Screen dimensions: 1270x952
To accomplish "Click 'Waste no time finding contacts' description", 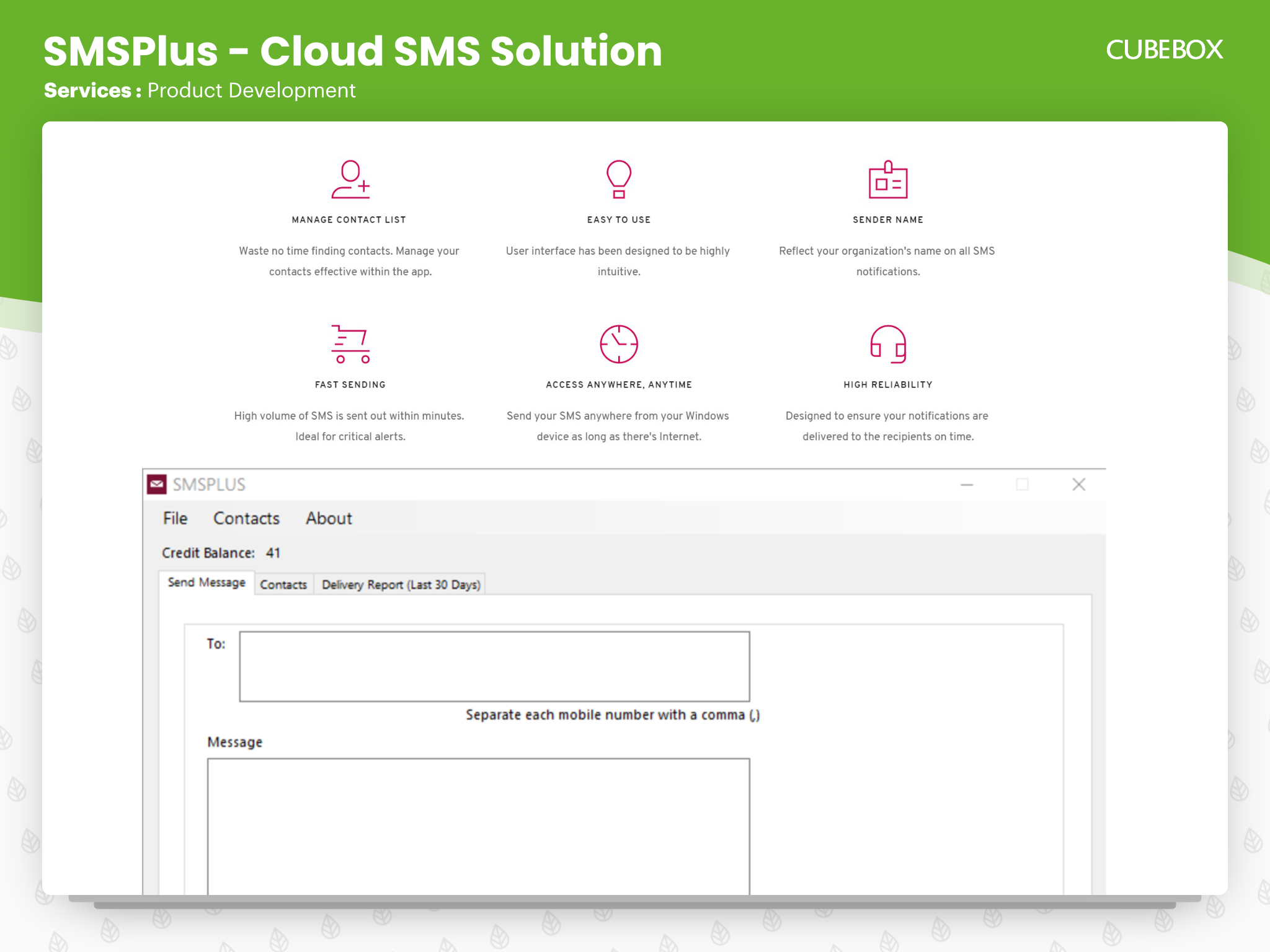I will coord(349,261).
